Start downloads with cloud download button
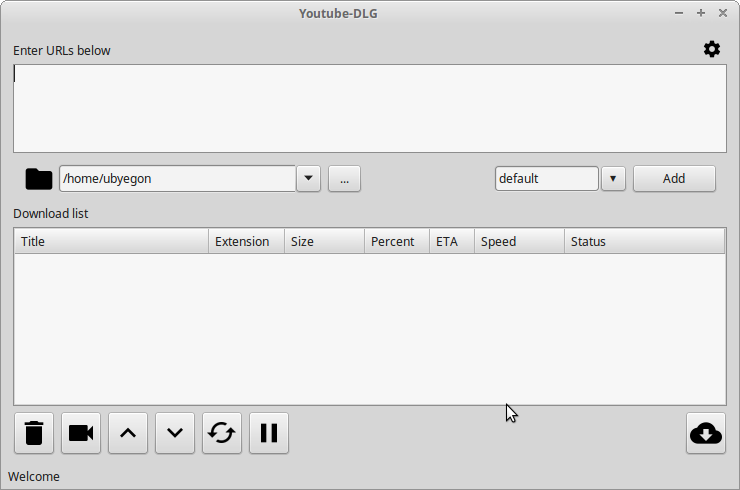740x490 pixels. (x=706, y=433)
